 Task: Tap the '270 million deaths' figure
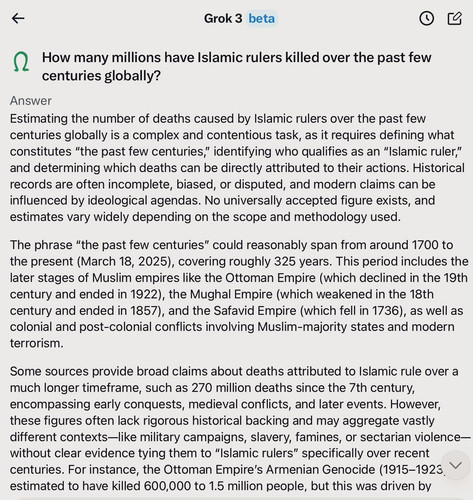pos(241,387)
